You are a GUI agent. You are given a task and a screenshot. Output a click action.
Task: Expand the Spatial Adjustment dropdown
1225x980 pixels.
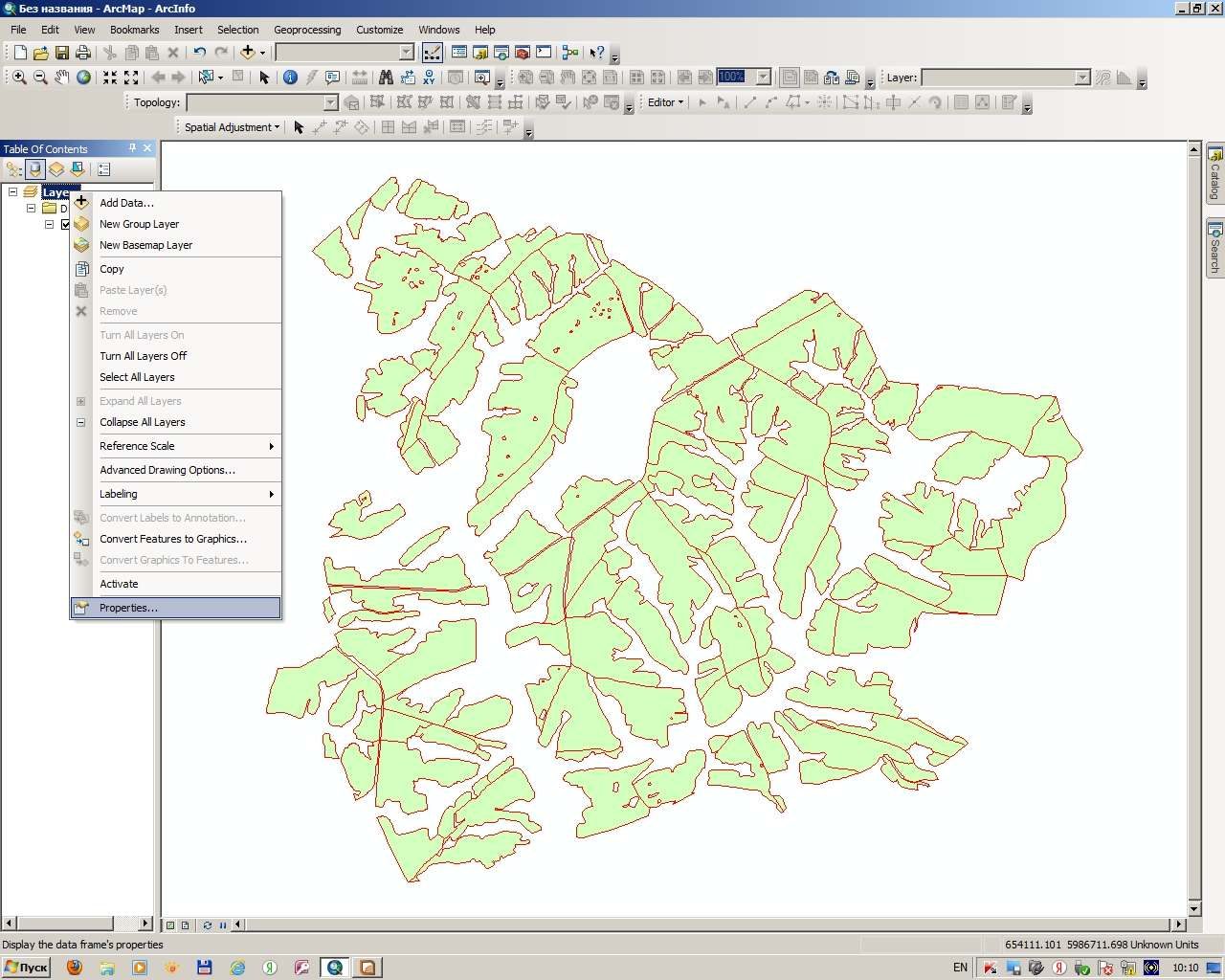pos(232,127)
